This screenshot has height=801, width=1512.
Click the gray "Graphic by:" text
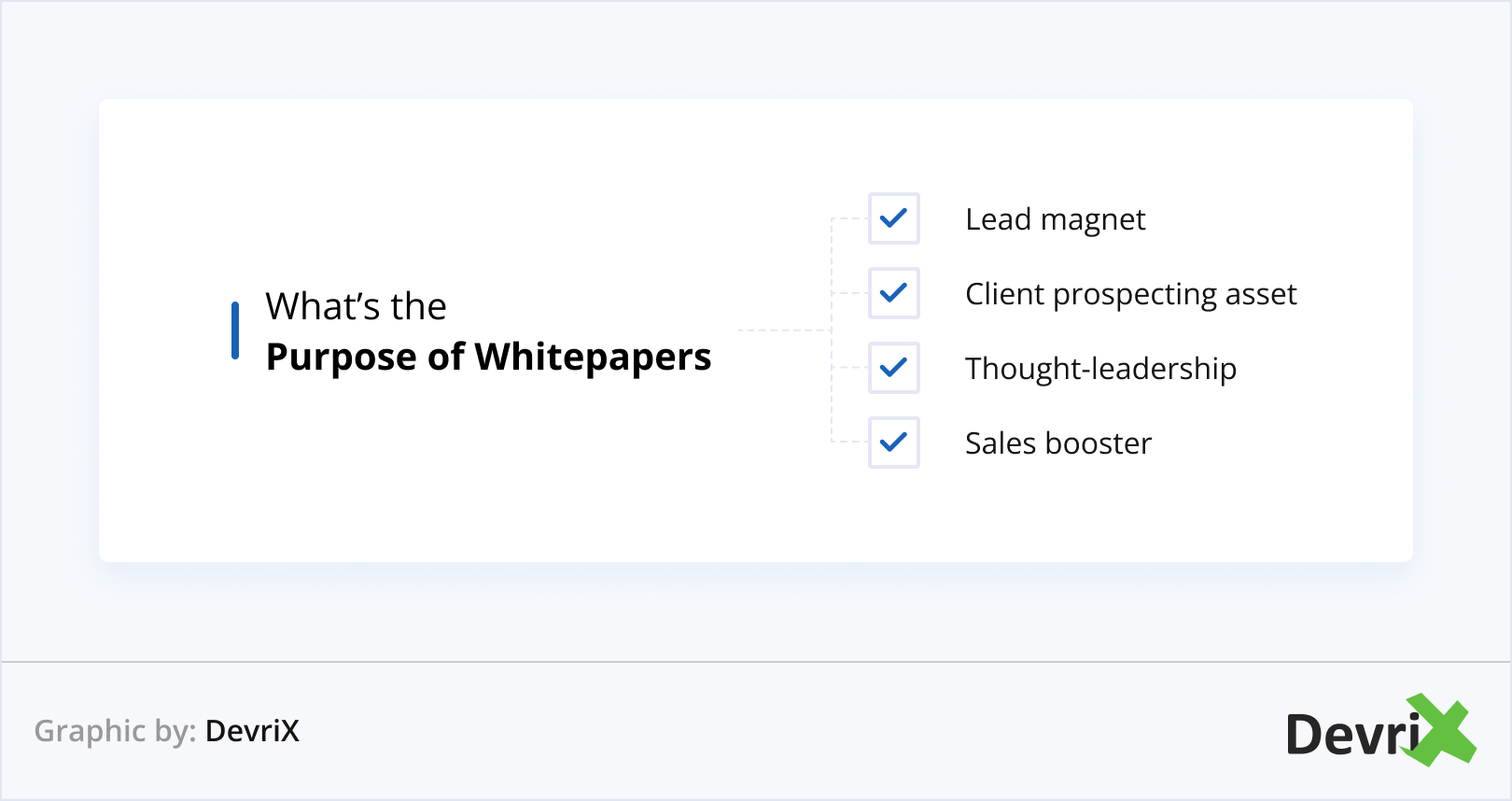(x=115, y=731)
